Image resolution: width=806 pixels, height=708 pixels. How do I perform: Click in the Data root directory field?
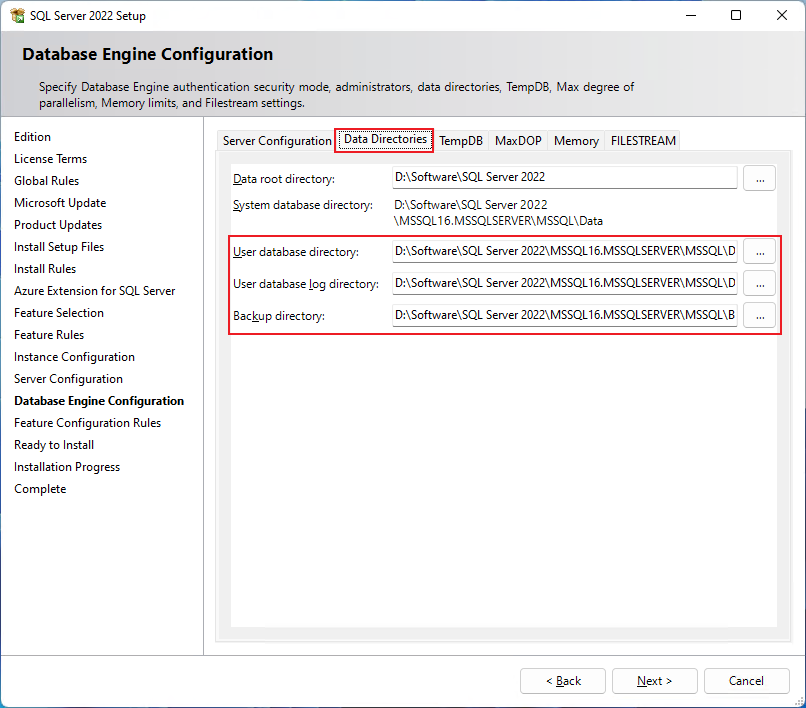(564, 177)
